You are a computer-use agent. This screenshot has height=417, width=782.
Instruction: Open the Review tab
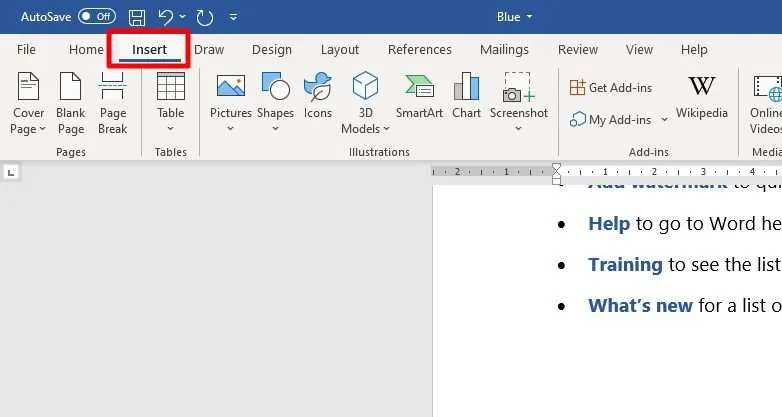pyautogui.click(x=578, y=49)
